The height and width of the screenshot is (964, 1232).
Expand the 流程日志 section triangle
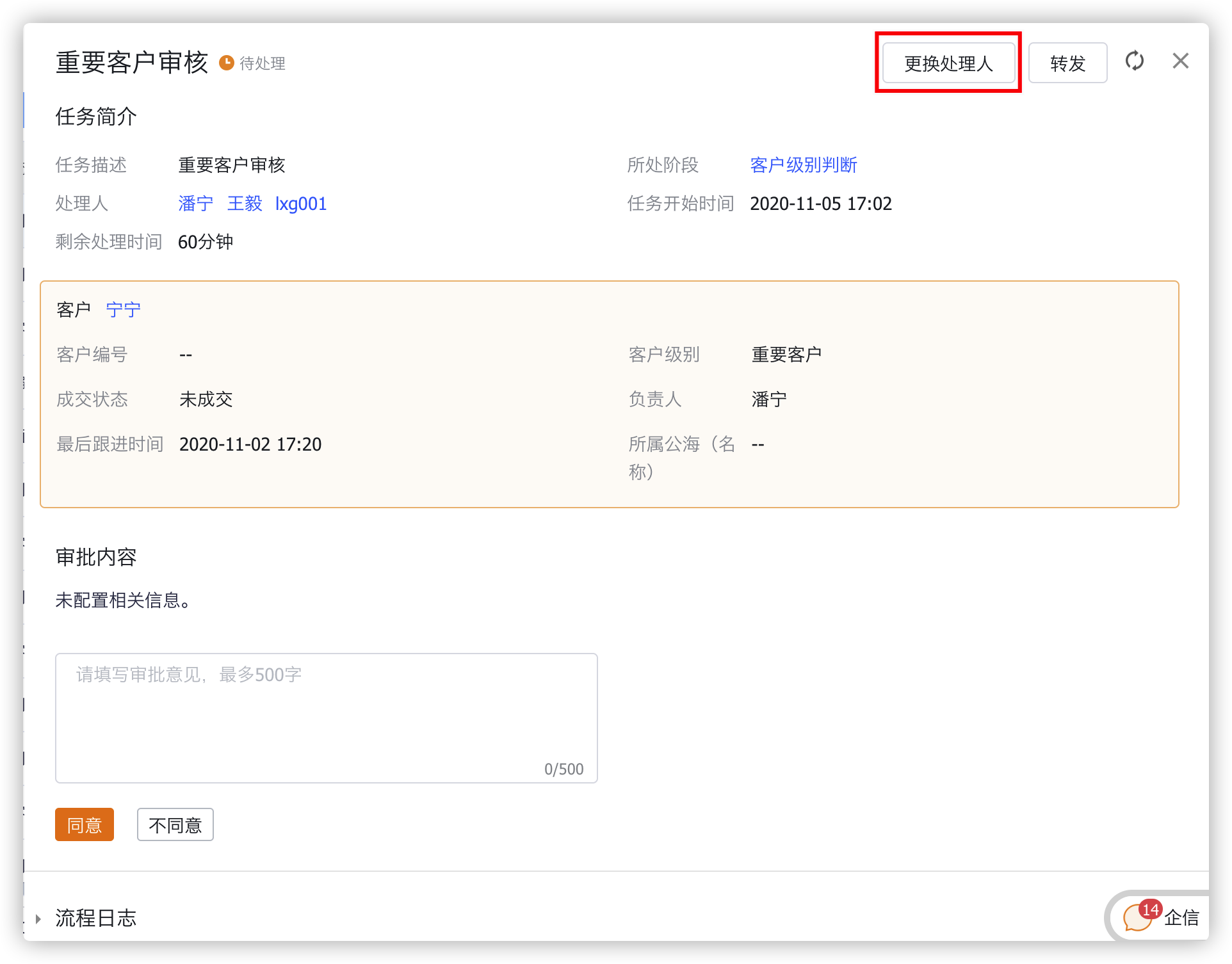(38, 919)
